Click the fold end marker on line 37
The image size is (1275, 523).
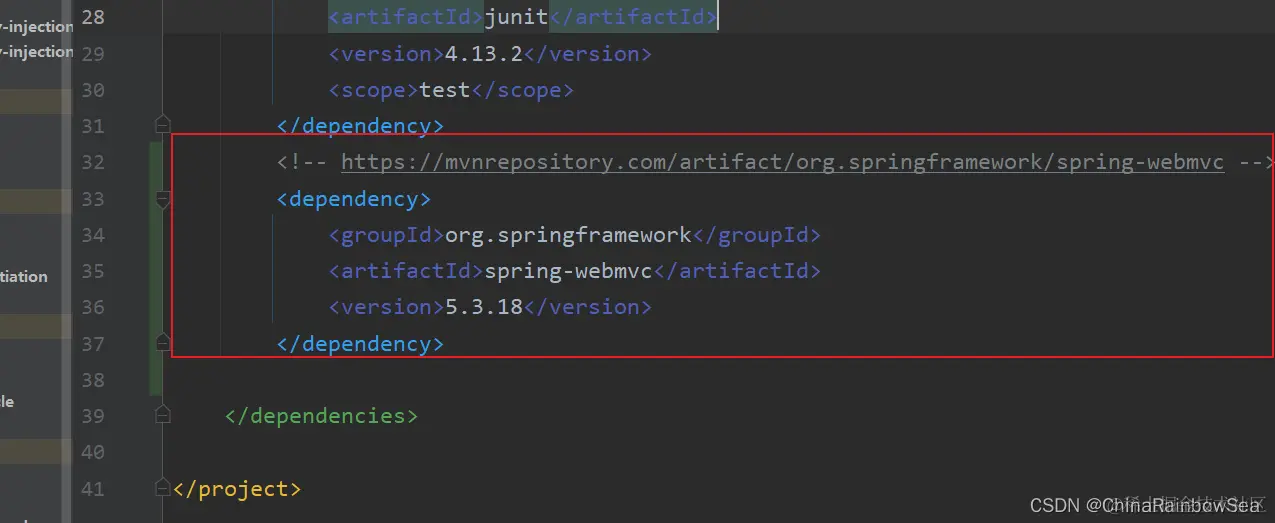click(163, 343)
